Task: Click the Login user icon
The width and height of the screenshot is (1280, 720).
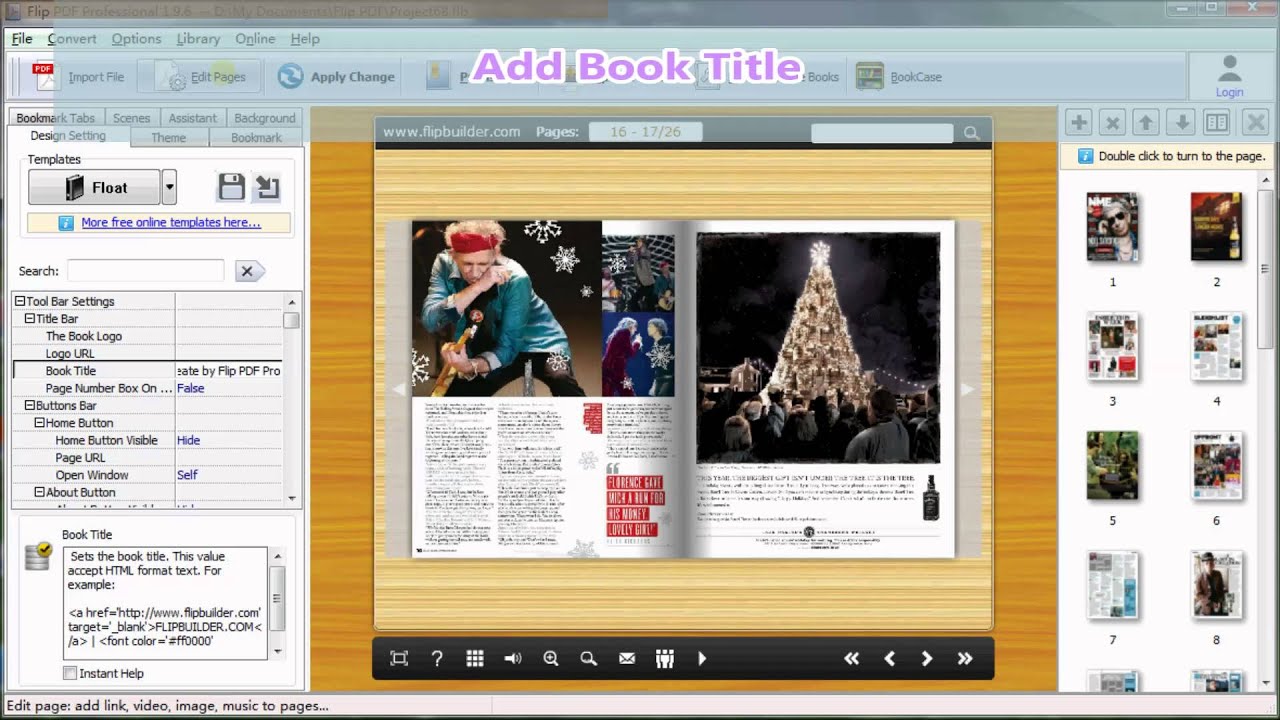Action: coord(1229,77)
